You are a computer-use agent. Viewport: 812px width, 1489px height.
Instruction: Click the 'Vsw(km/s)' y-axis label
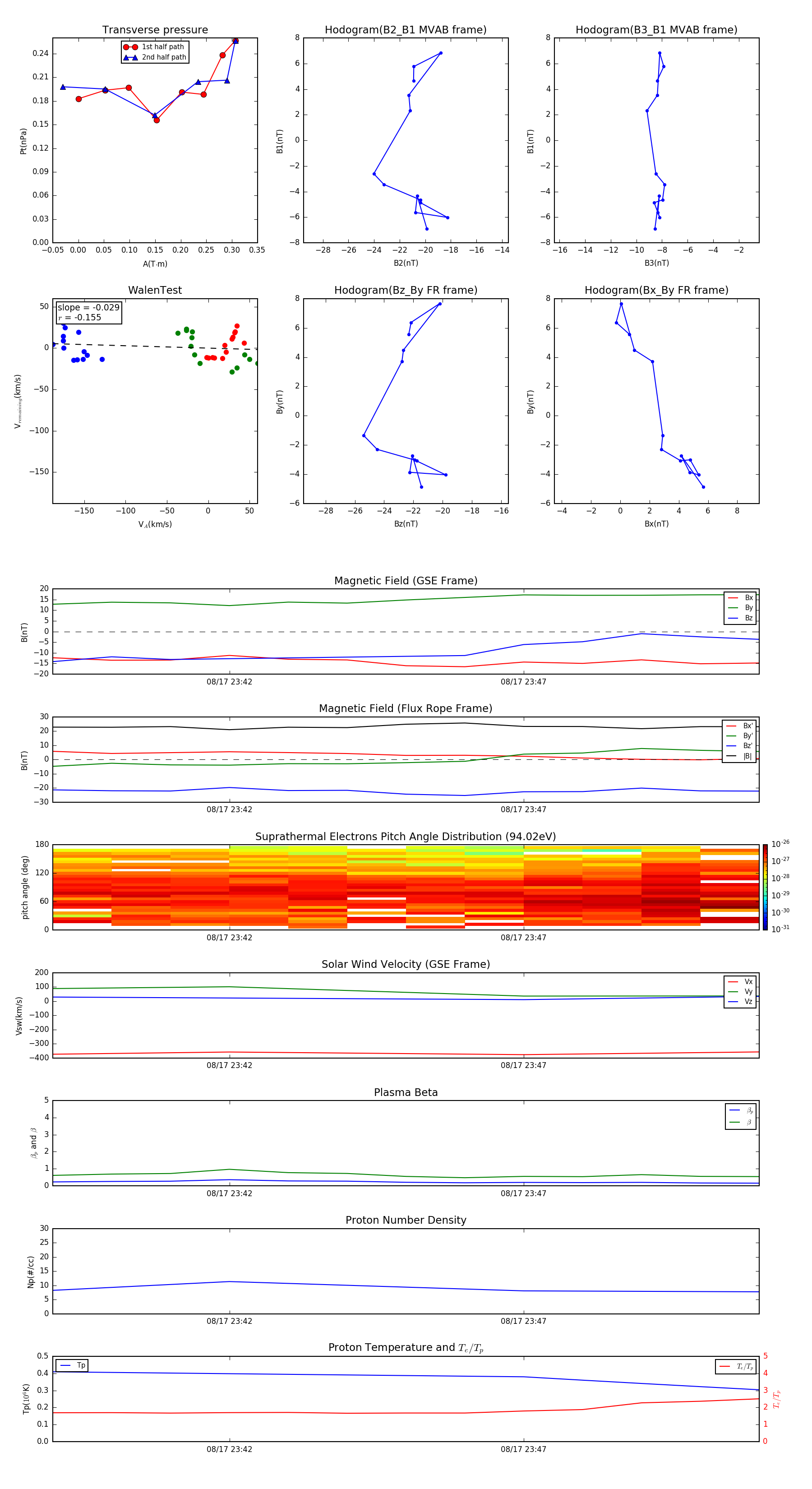pos(18,1016)
